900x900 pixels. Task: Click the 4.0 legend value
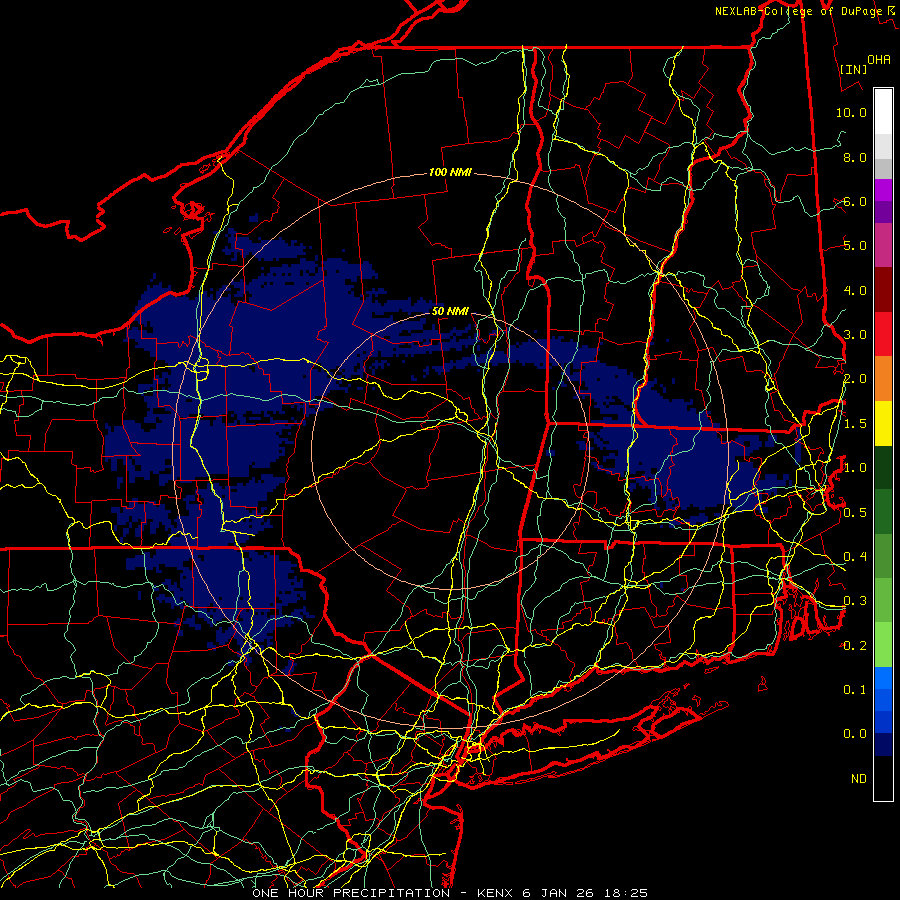[x=855, y=290]
